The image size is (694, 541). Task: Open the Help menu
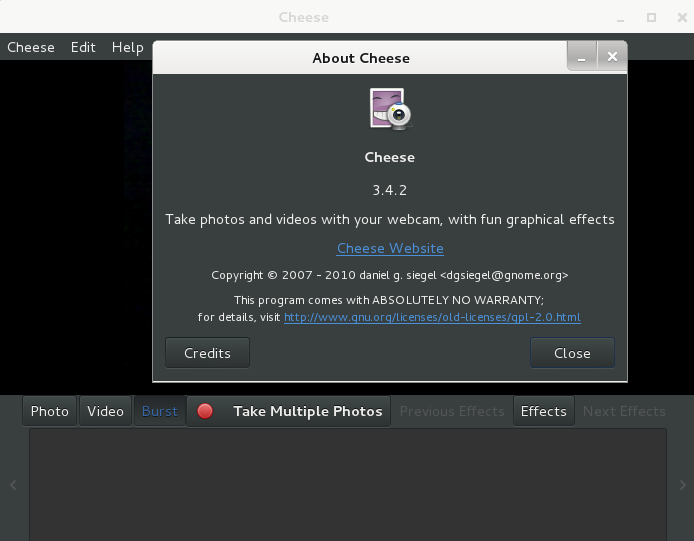coord(127,47)
